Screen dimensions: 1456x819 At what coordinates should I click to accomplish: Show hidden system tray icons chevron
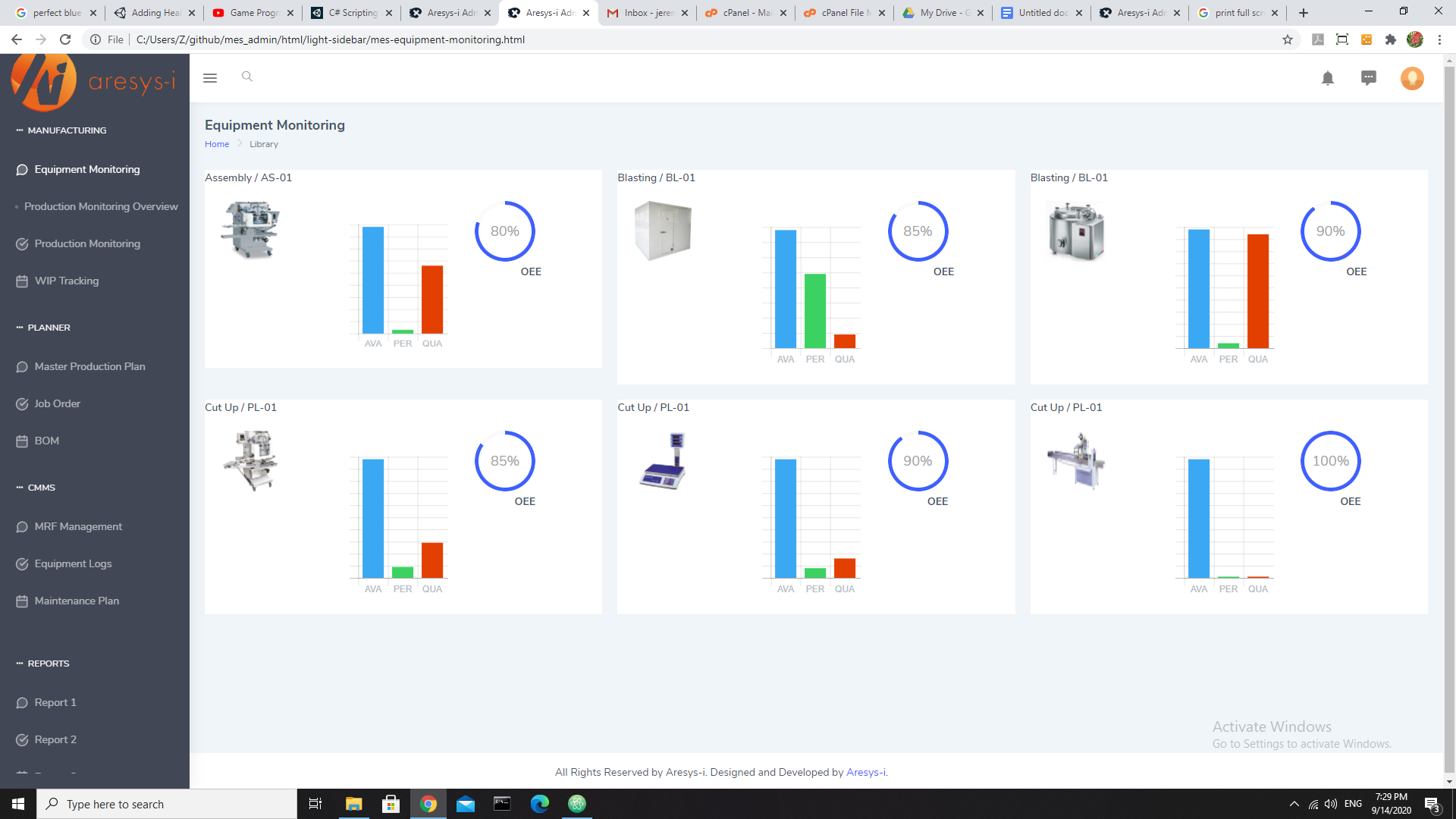1294,804
